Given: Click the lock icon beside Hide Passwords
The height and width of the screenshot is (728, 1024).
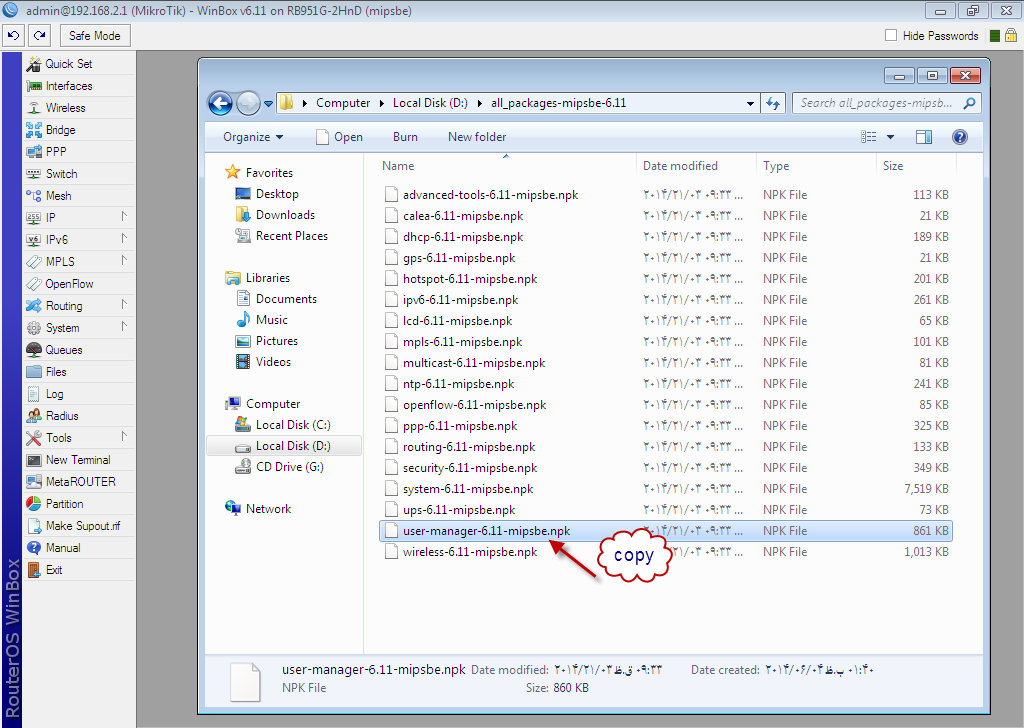Looking at the screenshot, I should click(x=1011, y=35).
